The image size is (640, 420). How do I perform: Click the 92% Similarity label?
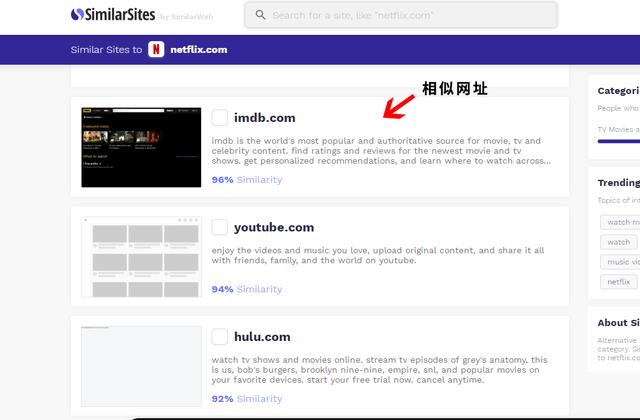pyautogui.click(x=247, y=398)
